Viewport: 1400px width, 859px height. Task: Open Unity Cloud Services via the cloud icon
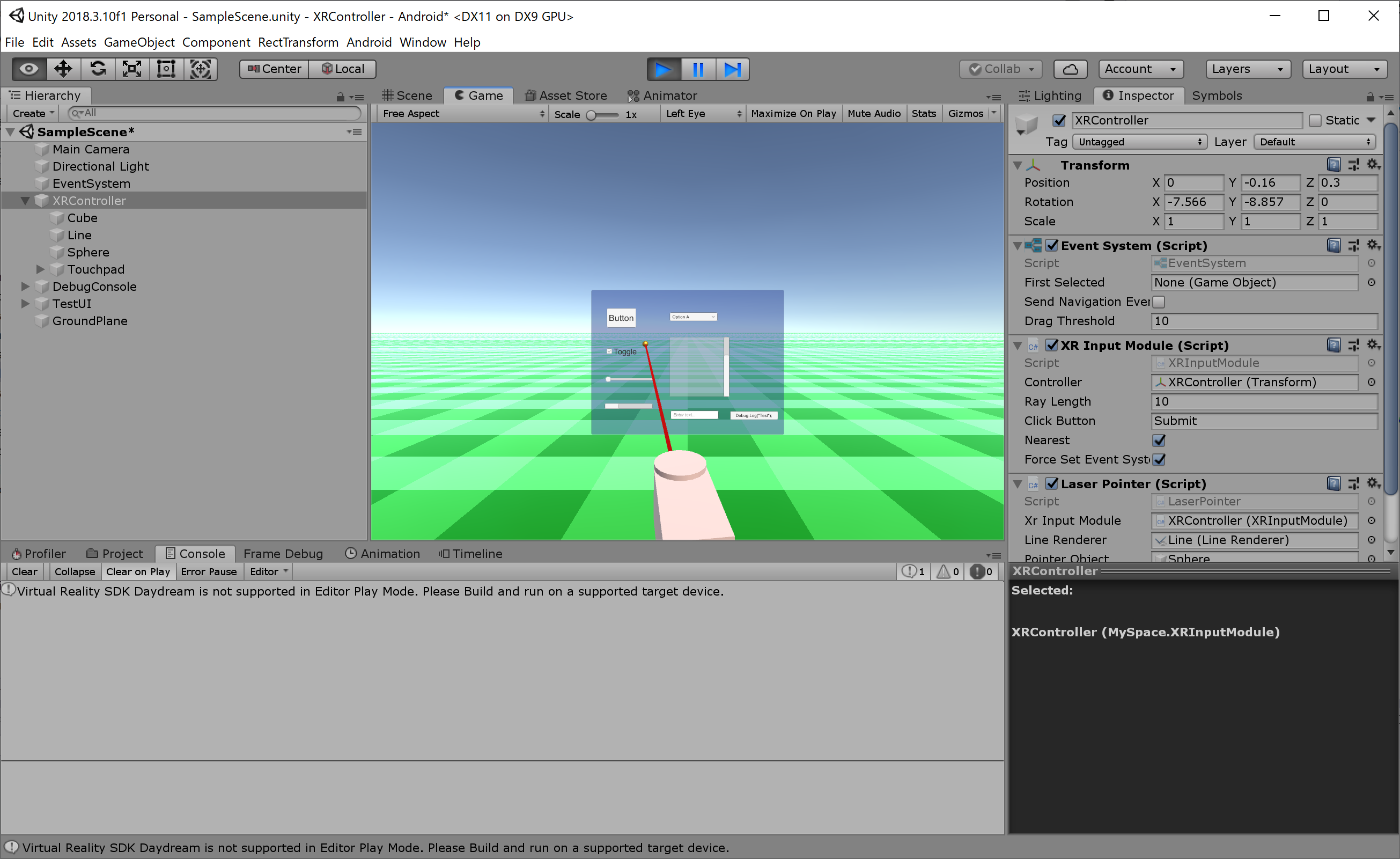click(x=1070, y=69)
